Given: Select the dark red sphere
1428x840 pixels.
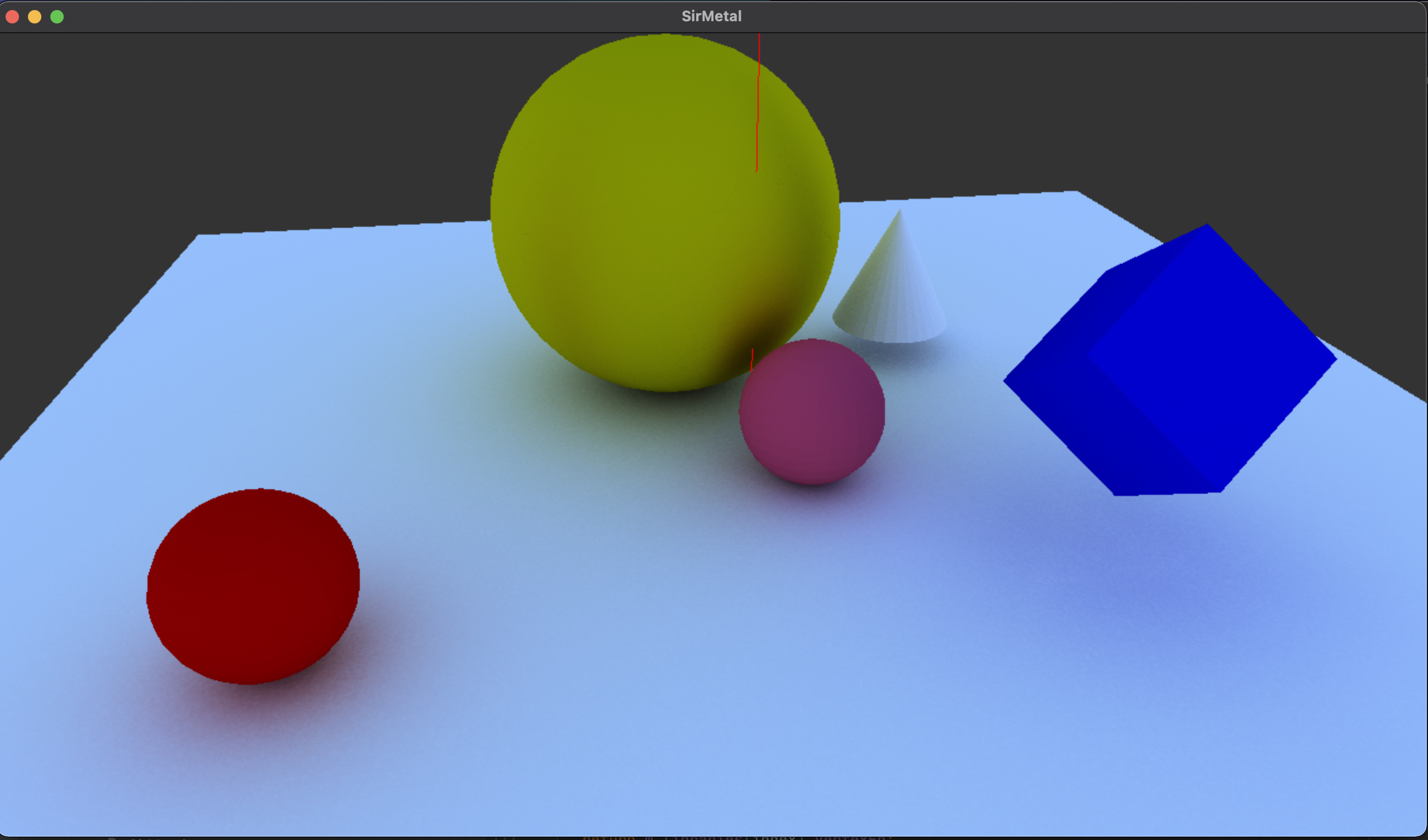Looking at the screenshot, I should point(253,586).
